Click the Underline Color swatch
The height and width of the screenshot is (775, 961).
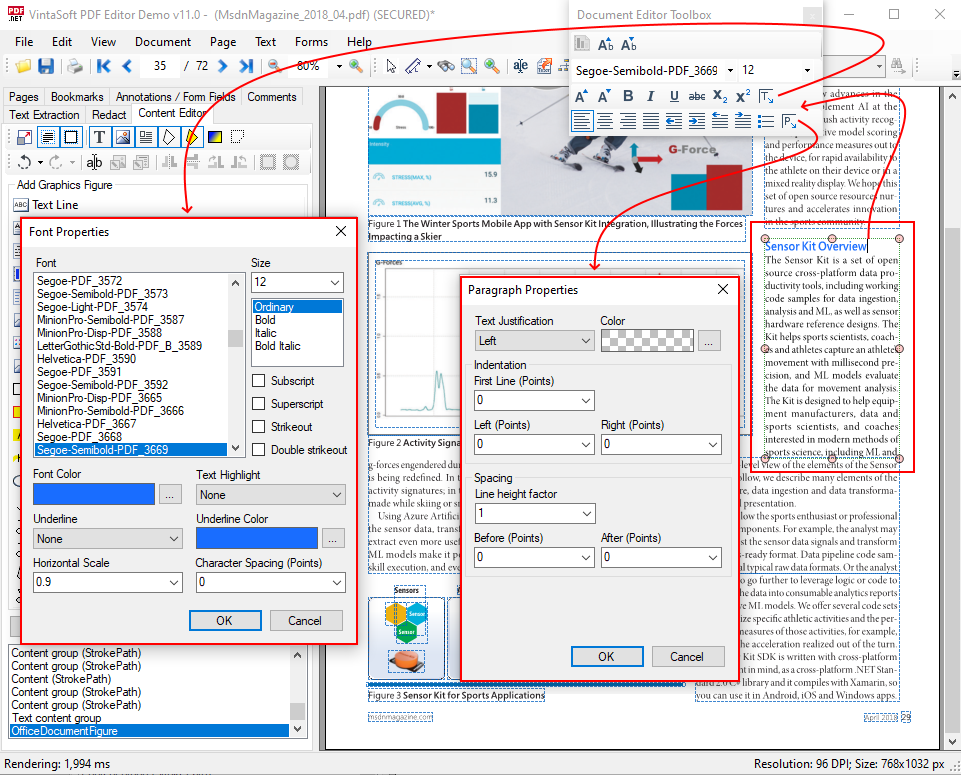pos(257,539)
